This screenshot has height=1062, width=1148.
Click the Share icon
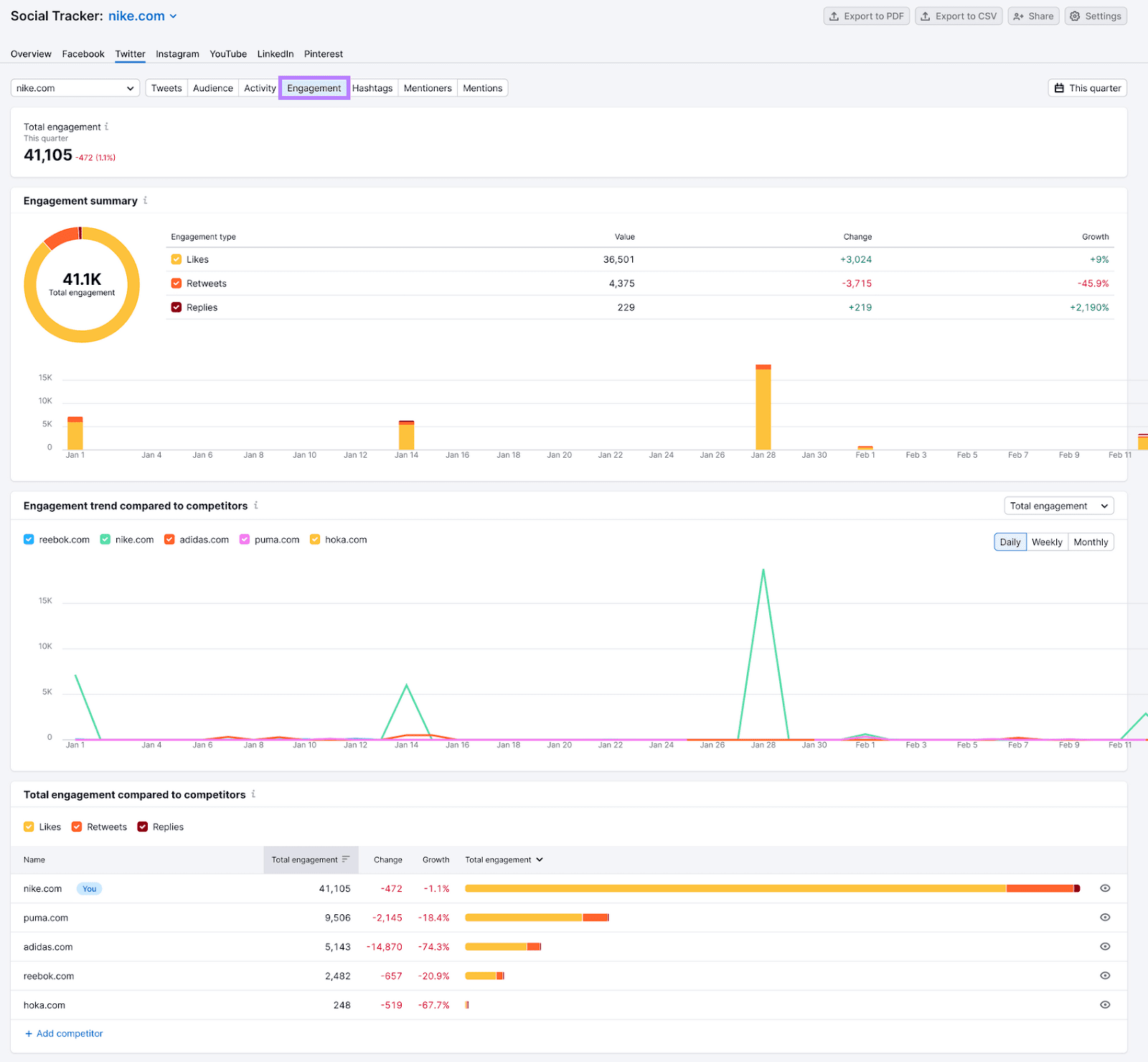[x=1018, y=16]
